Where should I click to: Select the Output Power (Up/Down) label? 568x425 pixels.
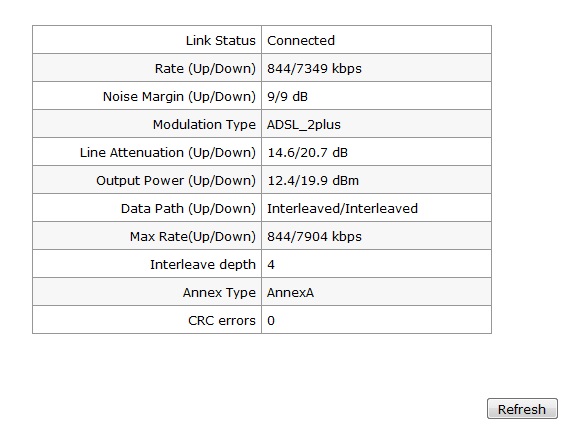(176, 180)
